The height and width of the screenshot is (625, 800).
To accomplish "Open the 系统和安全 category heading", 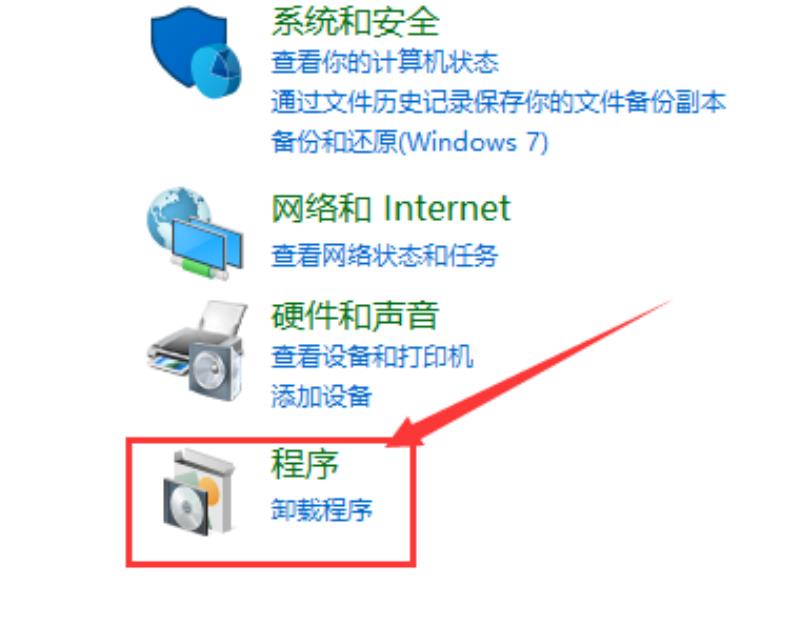I will click(356, 22).
